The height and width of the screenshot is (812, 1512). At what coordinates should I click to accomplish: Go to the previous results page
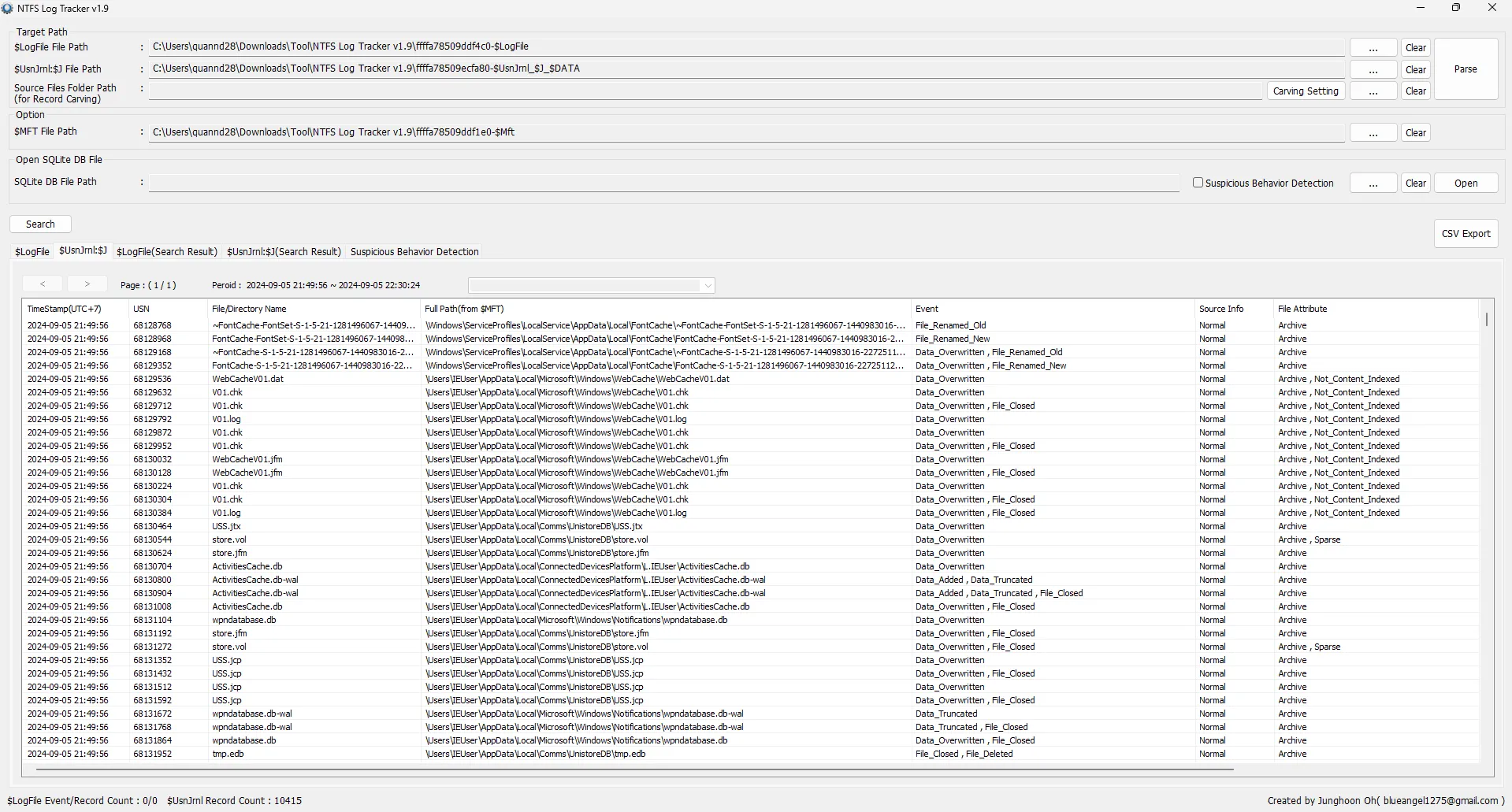(x=43, y=284)
